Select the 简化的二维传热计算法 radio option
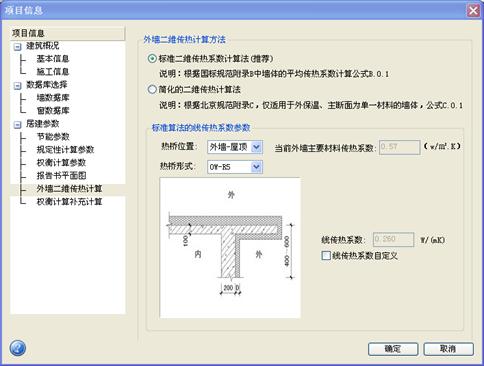Screen dimensions: 484x366 [152, 89]
